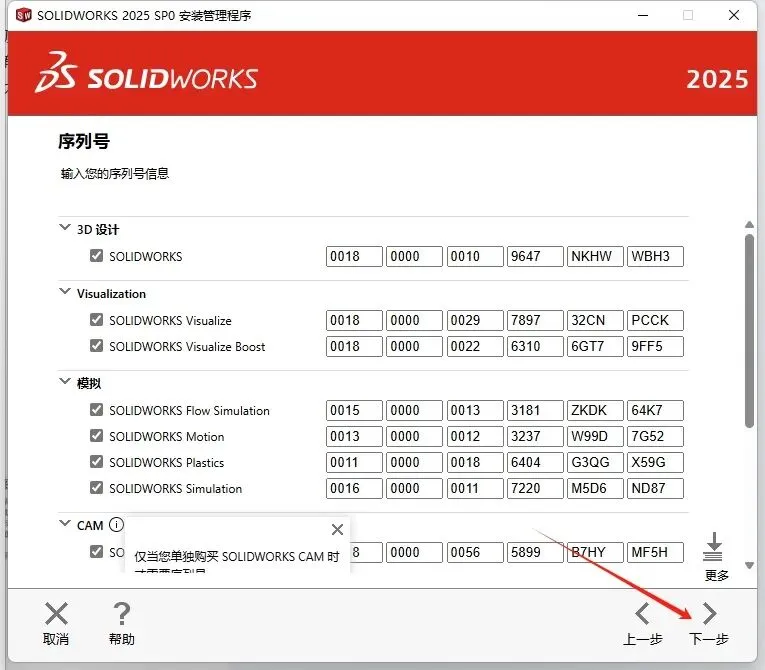Screen dimensions: 765x670
Task: Open Help via question mark icon
Action: tap(121, 613)
